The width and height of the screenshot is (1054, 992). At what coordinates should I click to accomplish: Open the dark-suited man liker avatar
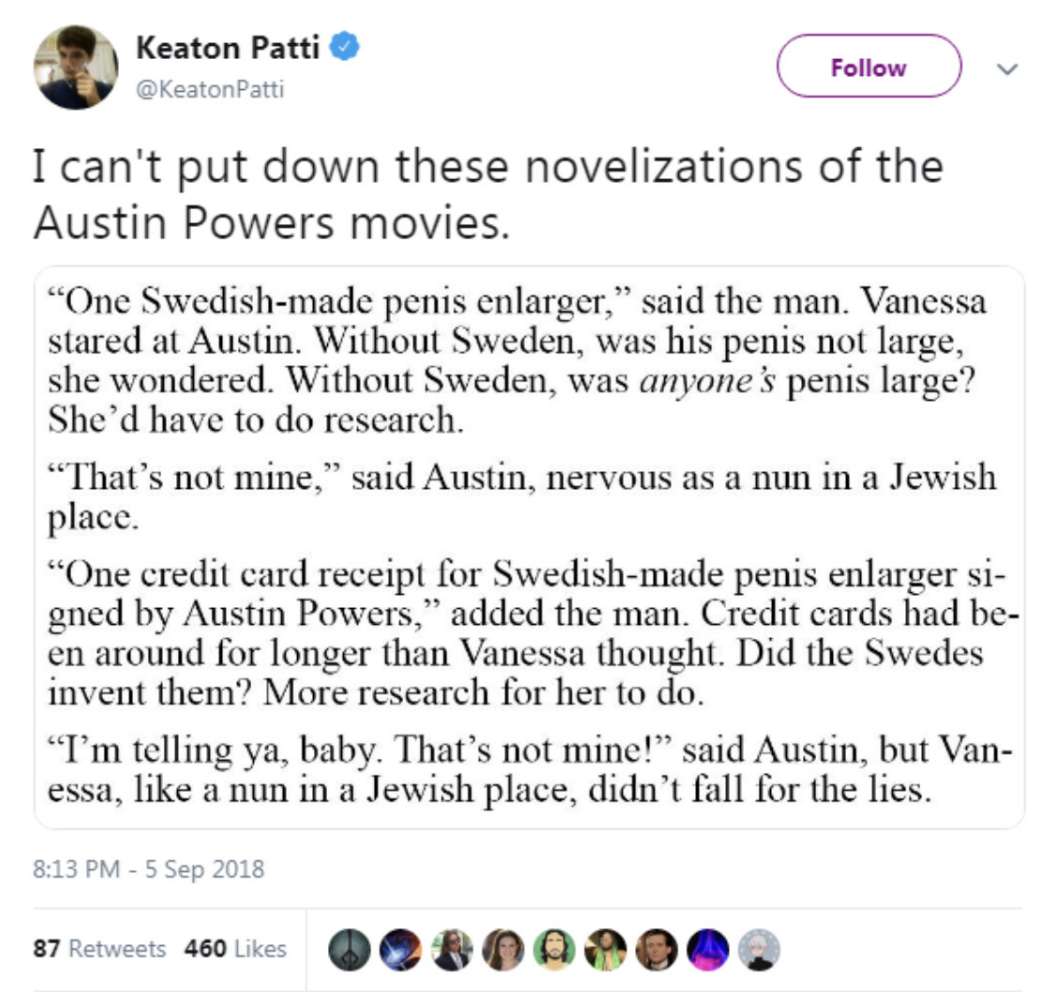[656, 947]
